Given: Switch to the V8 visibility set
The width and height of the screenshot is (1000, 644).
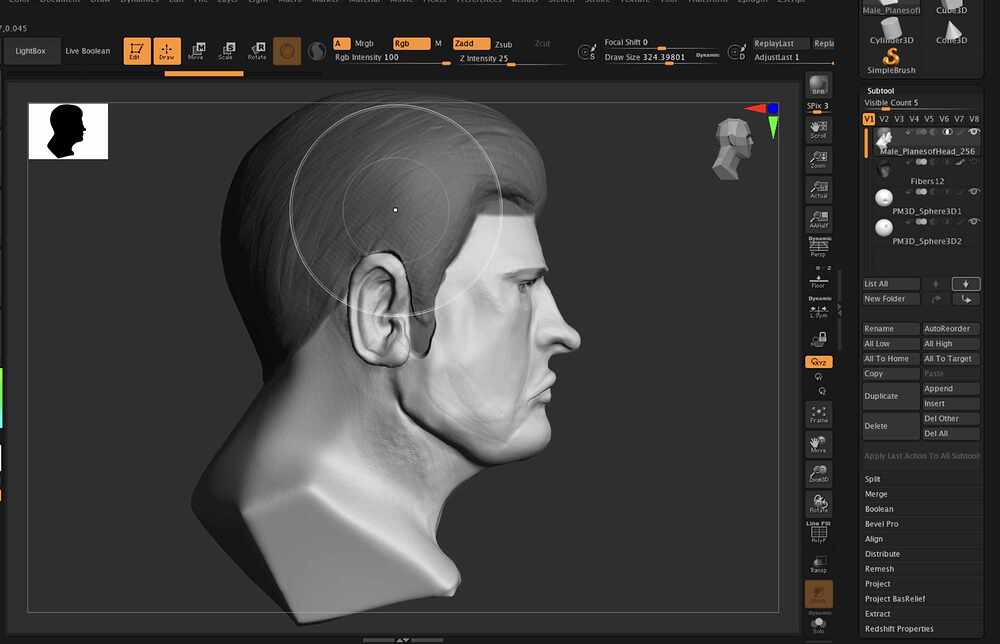Looking at the screenshot, I should tap(974, 119).
